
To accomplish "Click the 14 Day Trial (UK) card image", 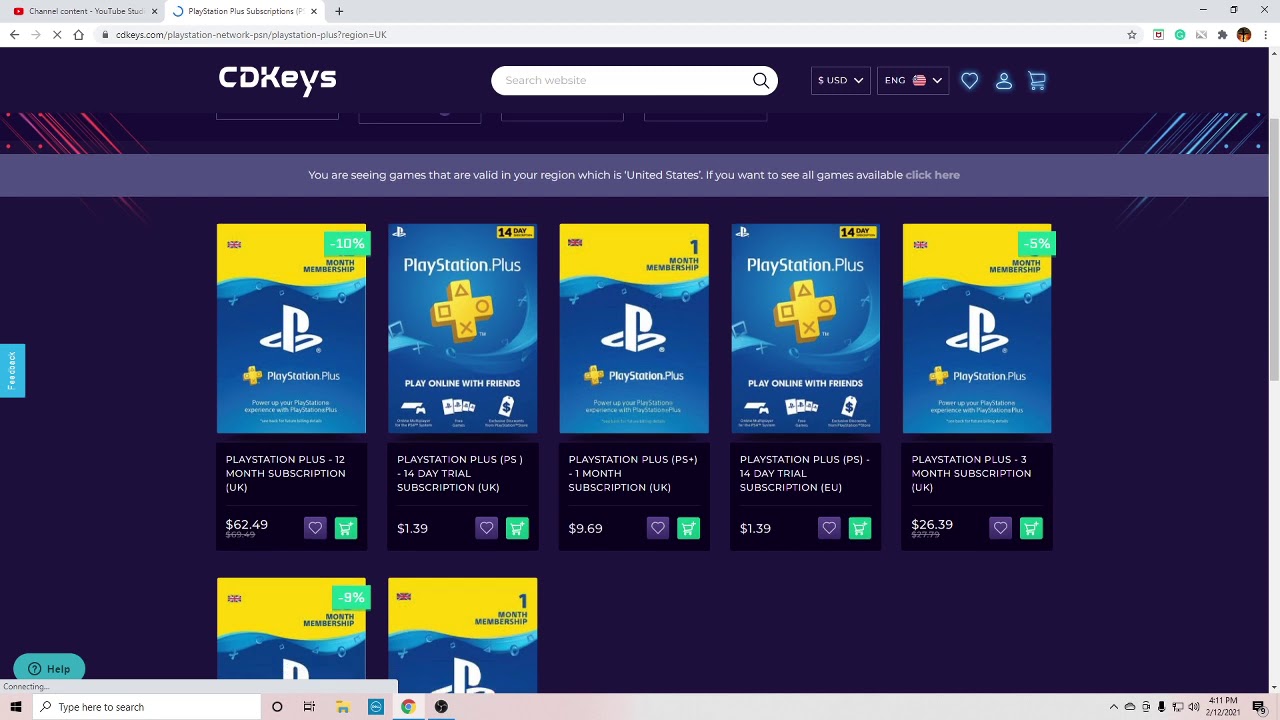I will (x=462, y=328).
